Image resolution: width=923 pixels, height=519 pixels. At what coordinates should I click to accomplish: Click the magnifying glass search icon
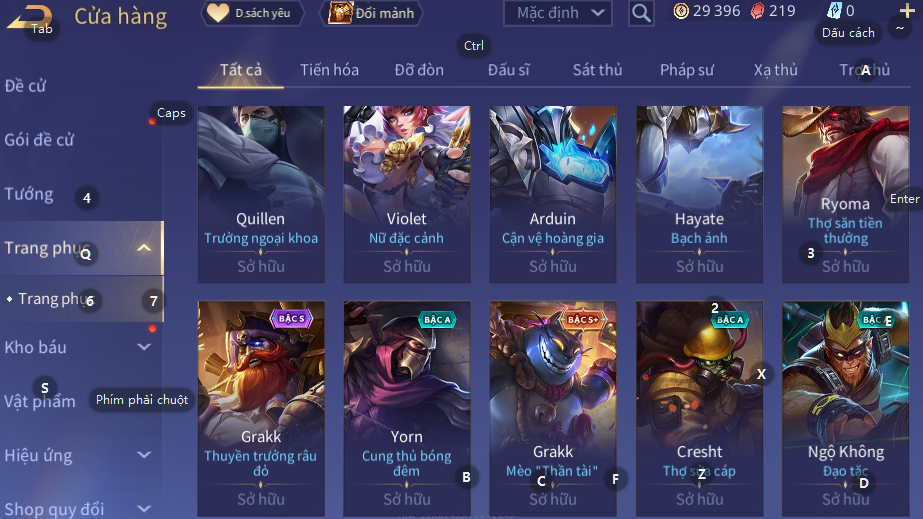(x=641, y=13)
